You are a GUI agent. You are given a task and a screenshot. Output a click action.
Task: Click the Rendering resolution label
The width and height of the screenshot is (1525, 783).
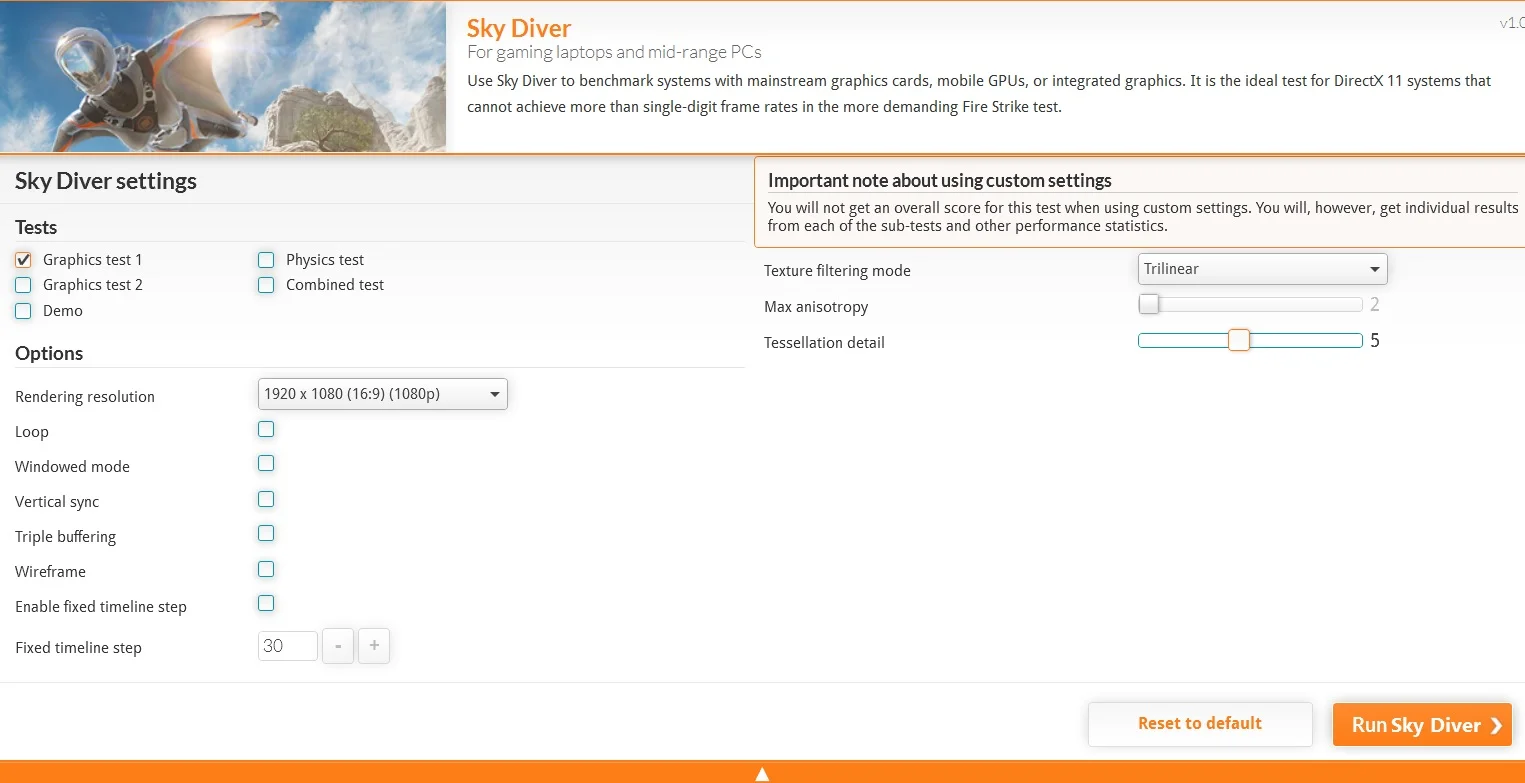tap(85, 397)
